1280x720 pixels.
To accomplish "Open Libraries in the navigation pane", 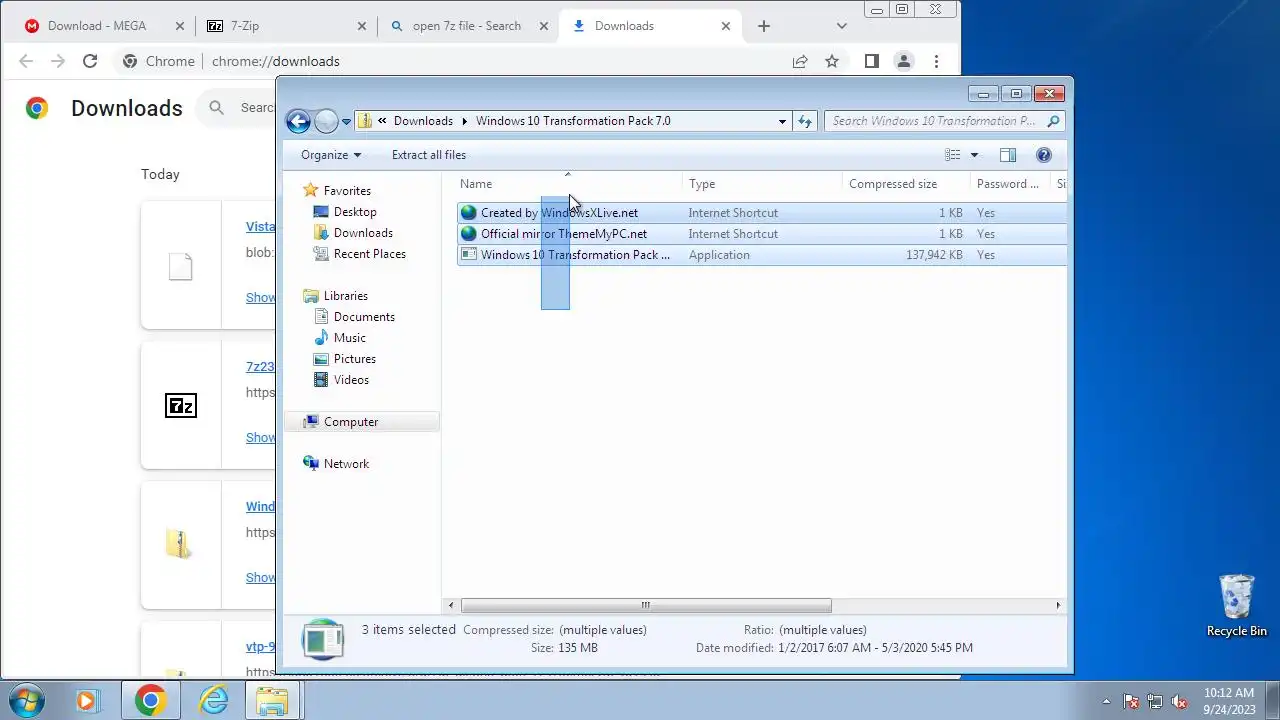I will [345, 296].
